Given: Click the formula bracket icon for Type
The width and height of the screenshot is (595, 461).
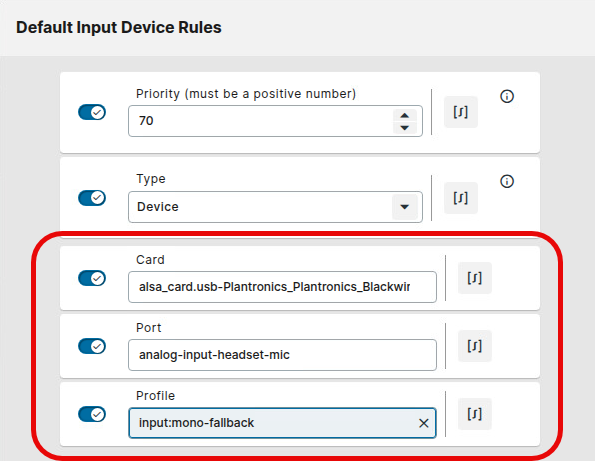Looking at the screenshot, I should [x=461, y=198].
